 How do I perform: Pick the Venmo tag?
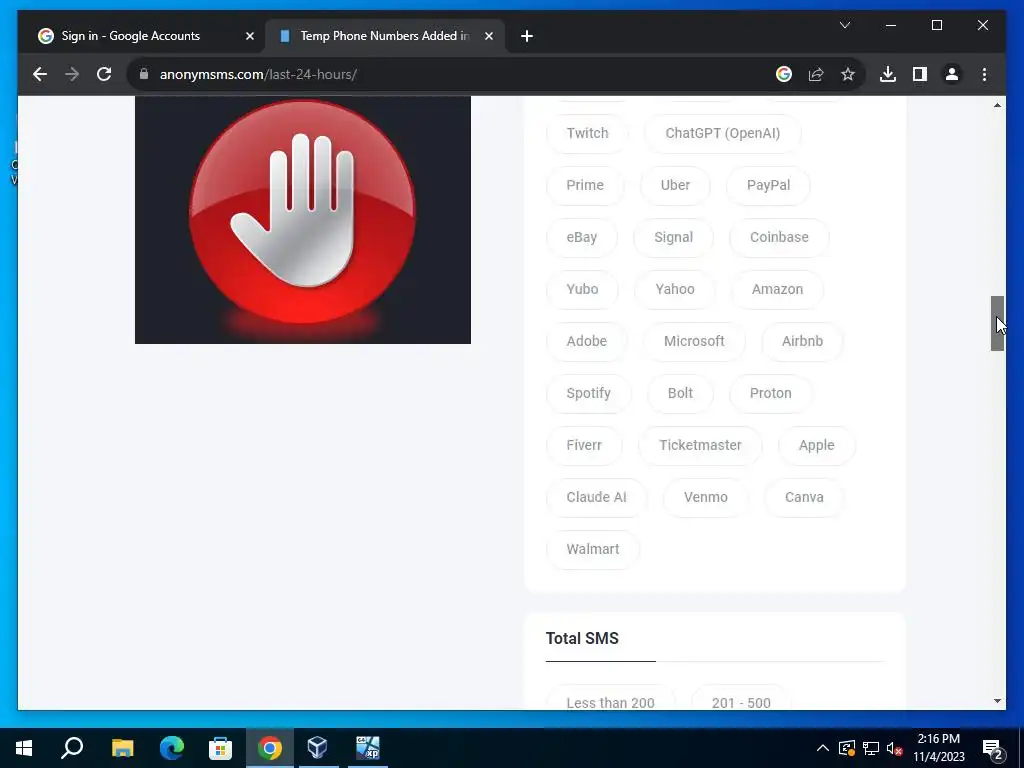(705, 497)
